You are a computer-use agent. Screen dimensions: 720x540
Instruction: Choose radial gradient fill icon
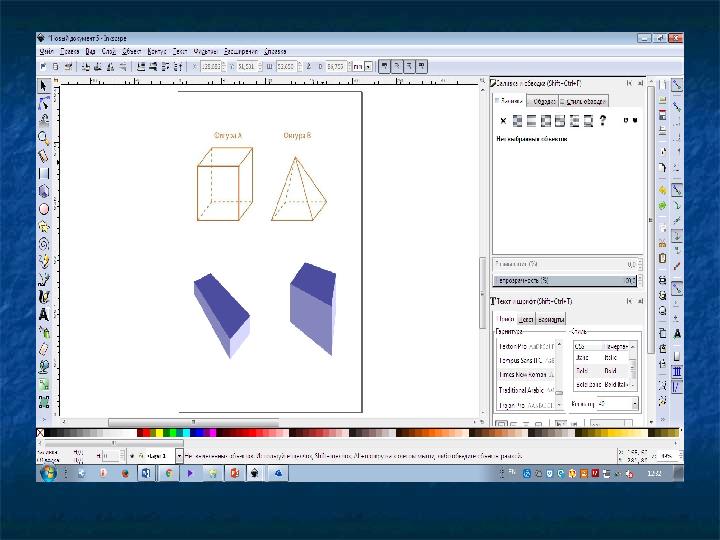click(x=546, y=121)
